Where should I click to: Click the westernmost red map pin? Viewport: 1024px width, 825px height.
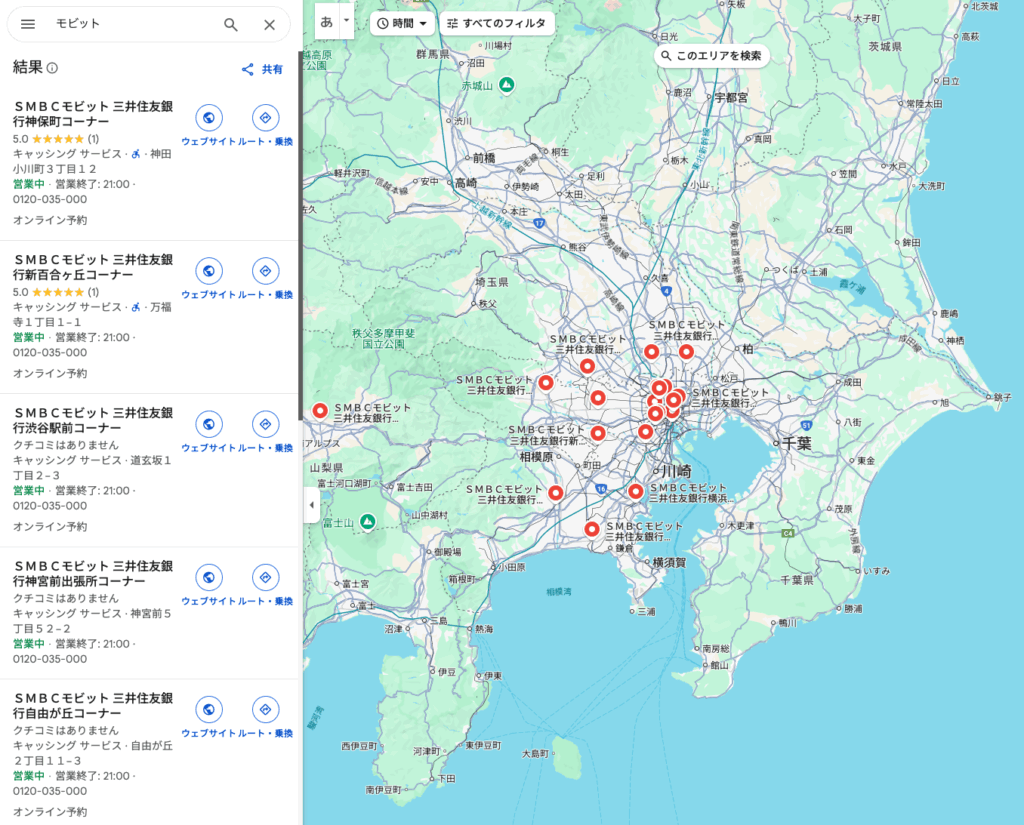coord(320,410)
